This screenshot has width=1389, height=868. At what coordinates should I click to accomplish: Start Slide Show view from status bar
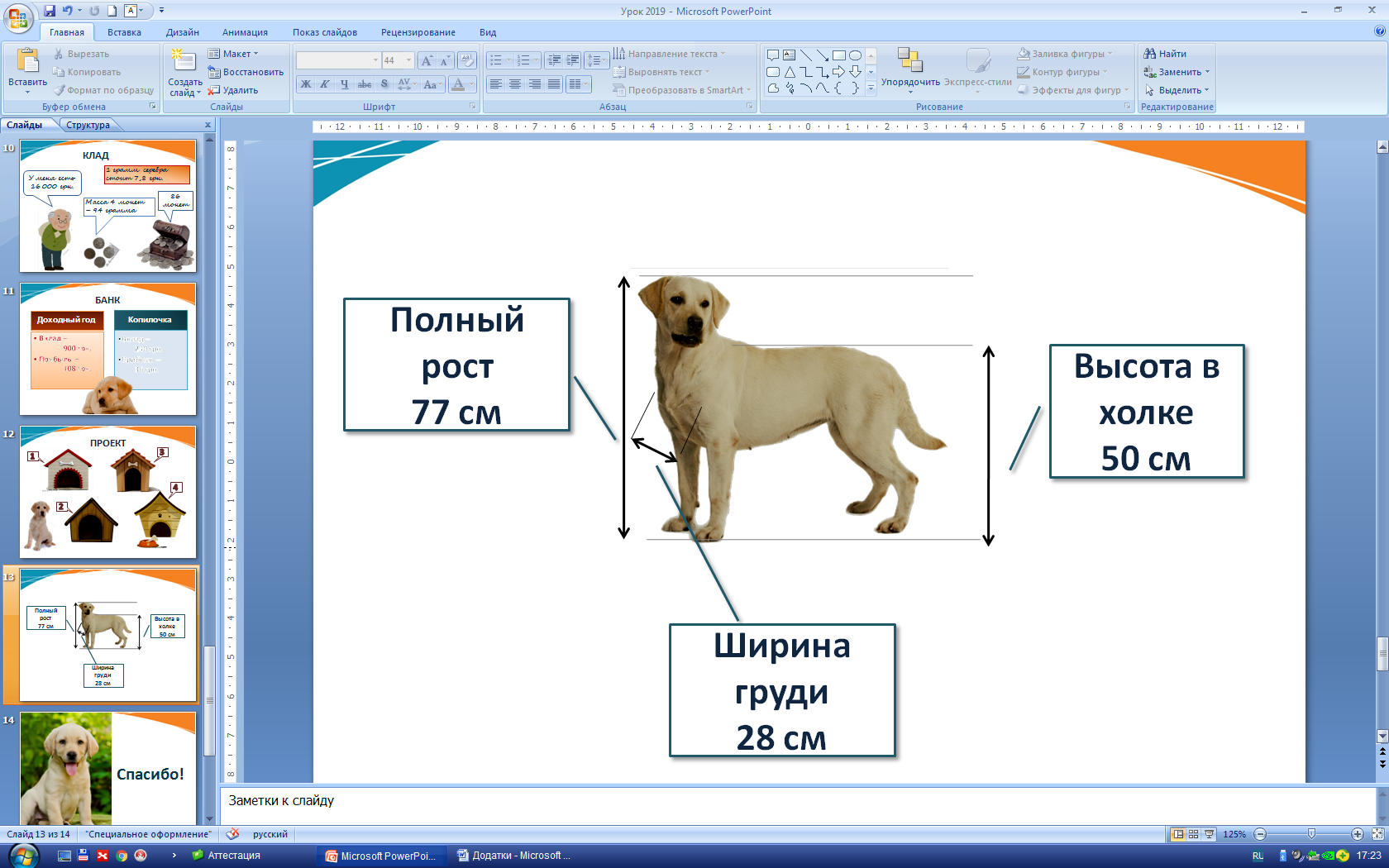coord(1209,834)
